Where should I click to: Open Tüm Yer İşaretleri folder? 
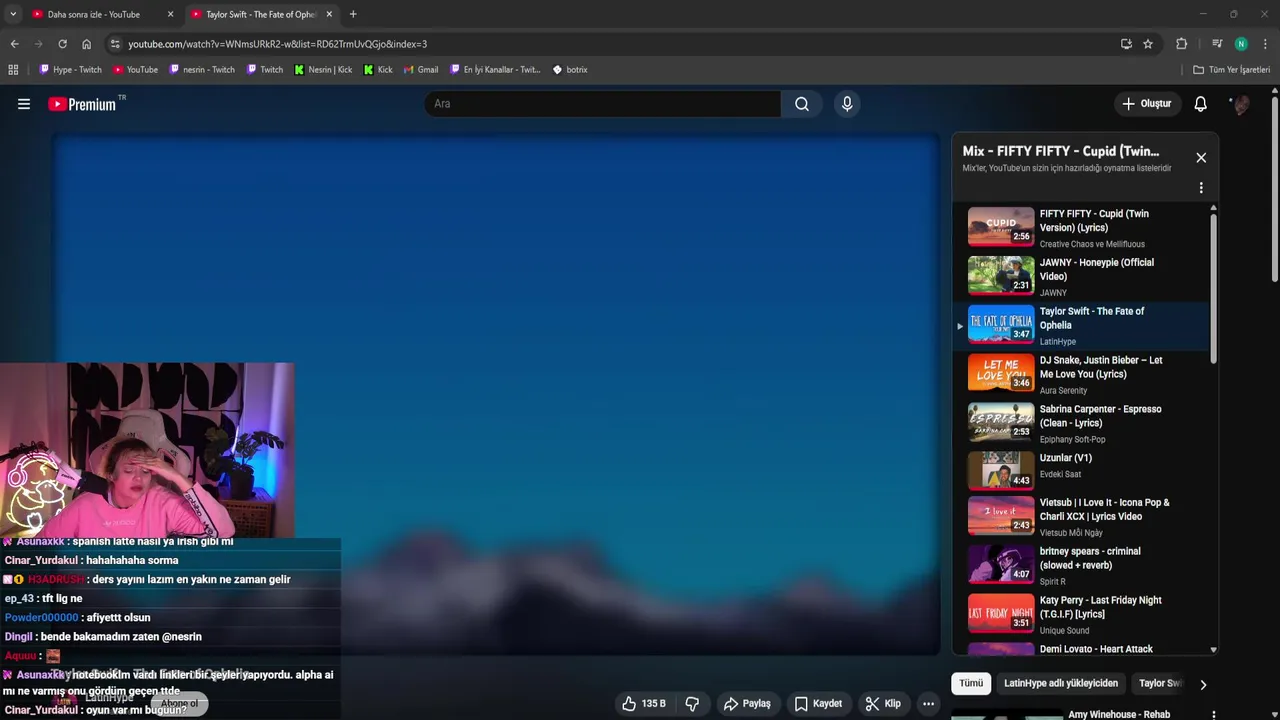tap(1232, 70)
